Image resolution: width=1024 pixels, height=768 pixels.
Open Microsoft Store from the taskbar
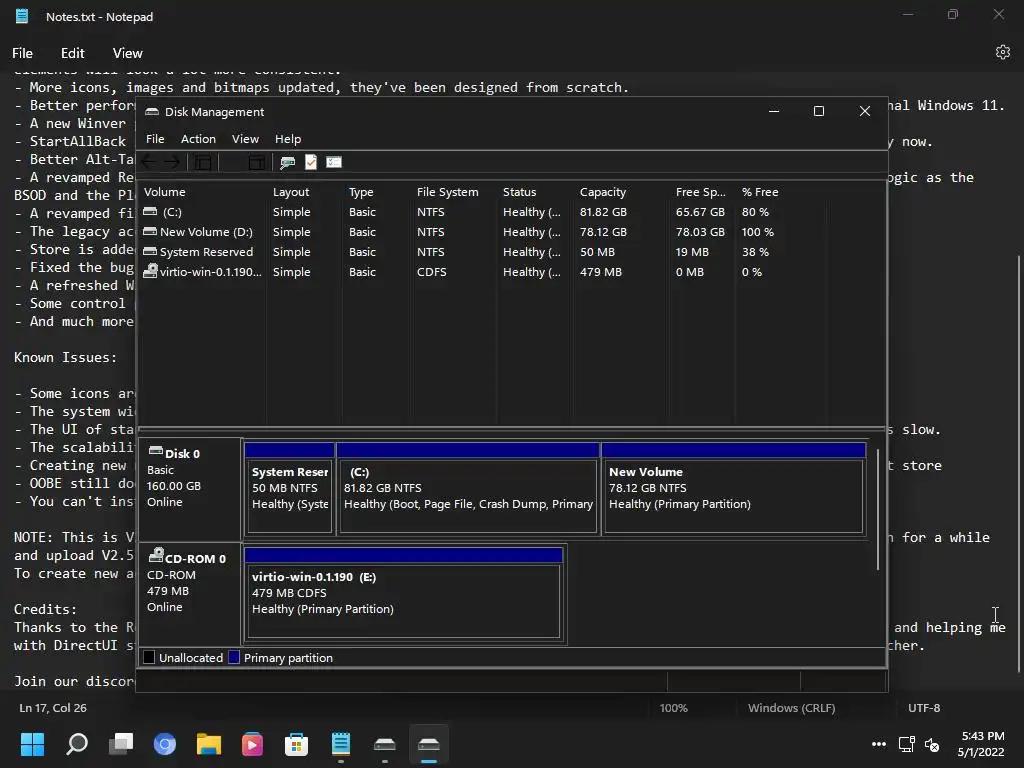click(296, 744)
